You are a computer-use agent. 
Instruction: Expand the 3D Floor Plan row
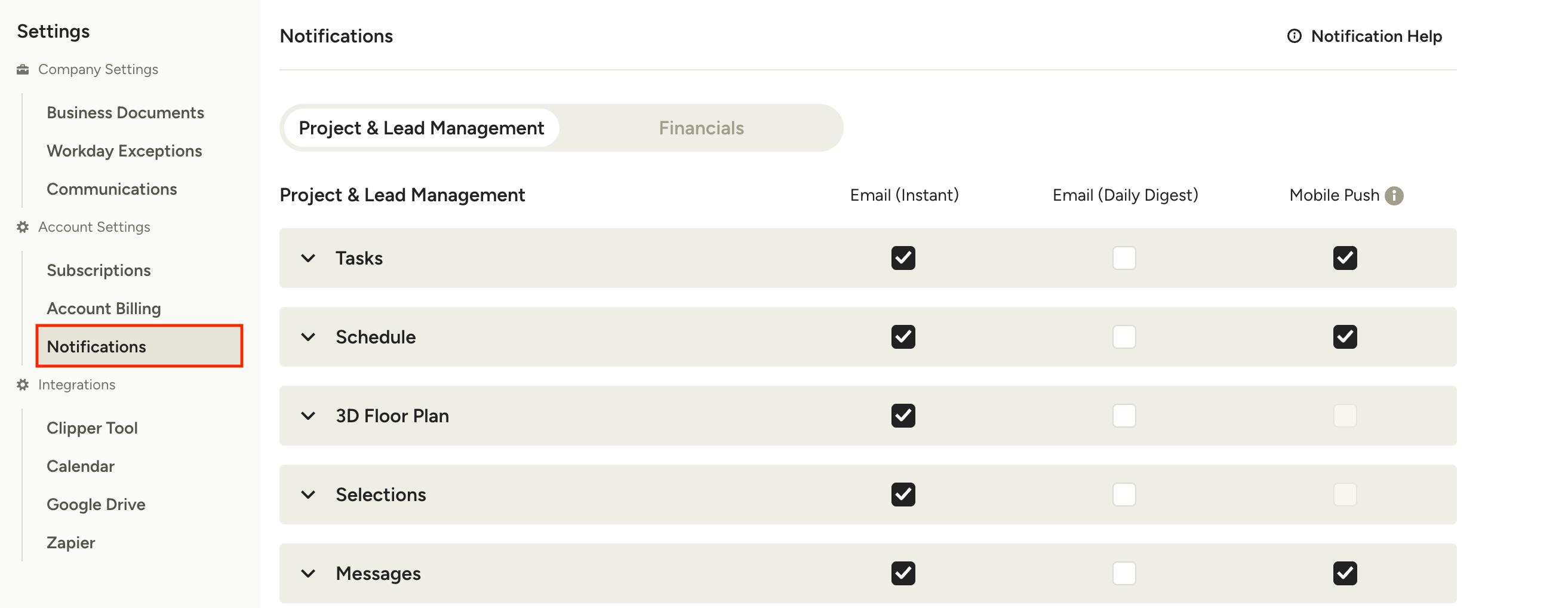point(308,416)
